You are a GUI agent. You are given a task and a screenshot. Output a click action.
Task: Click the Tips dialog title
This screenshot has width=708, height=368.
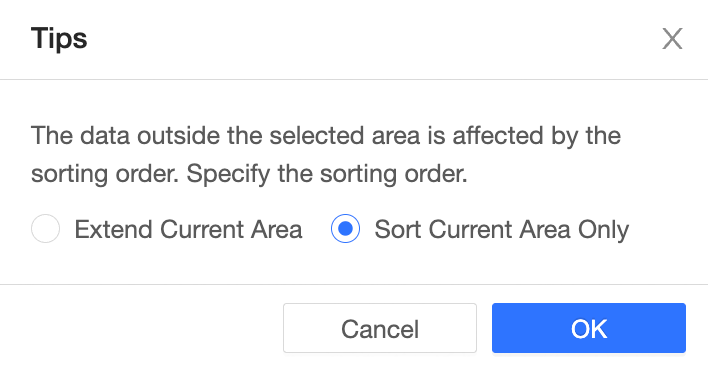click(x=59, y=39)
